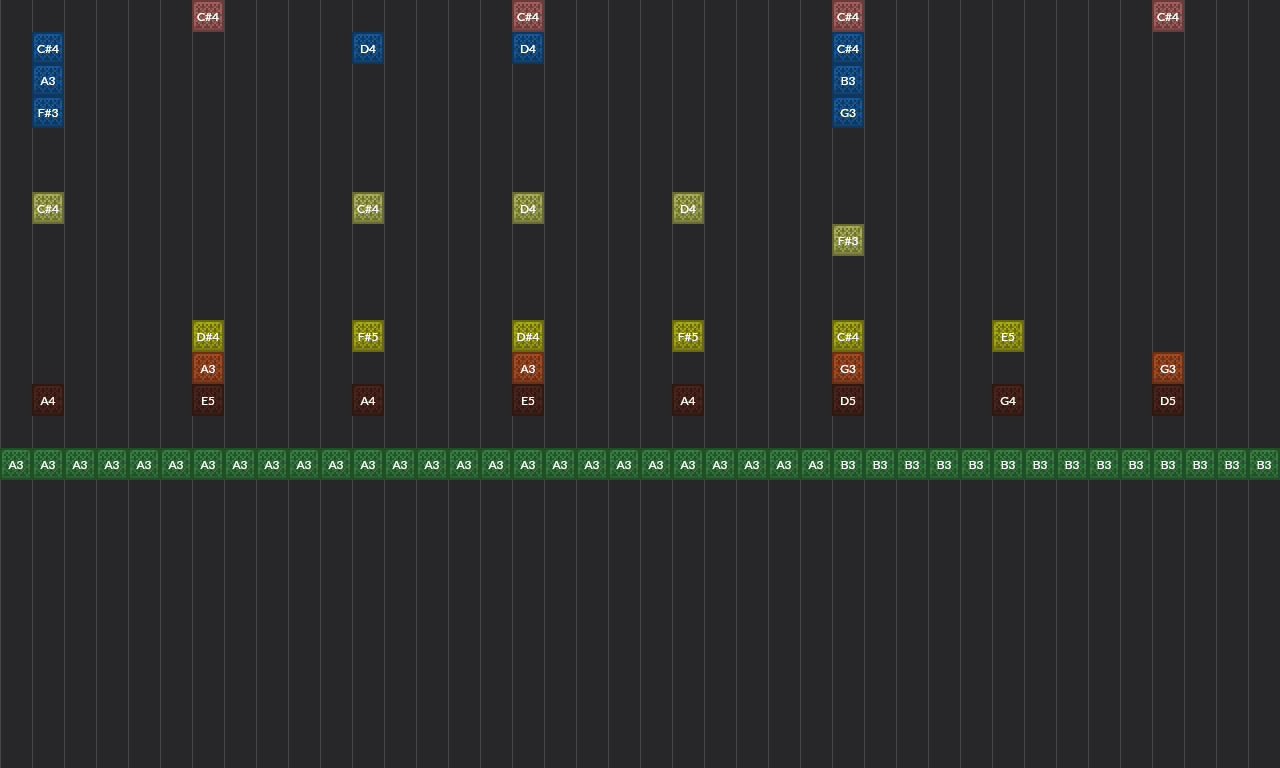Select the dark red G4 note in the lower row

[1008, 400]
